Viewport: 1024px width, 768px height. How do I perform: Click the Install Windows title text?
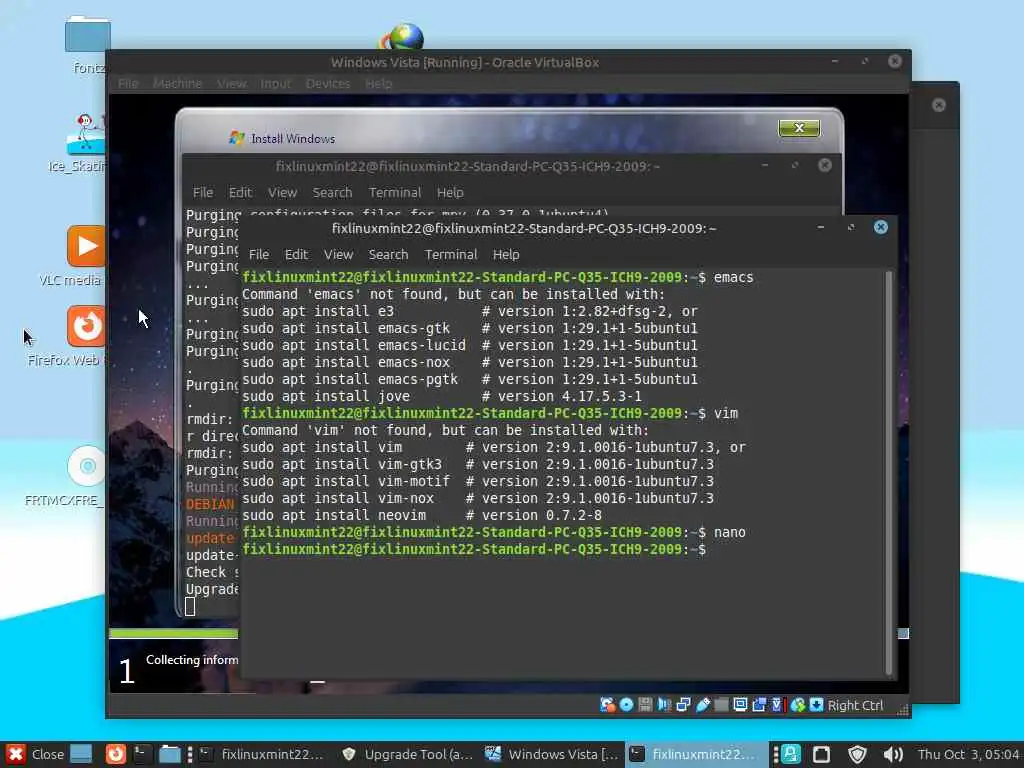[293, 138]
